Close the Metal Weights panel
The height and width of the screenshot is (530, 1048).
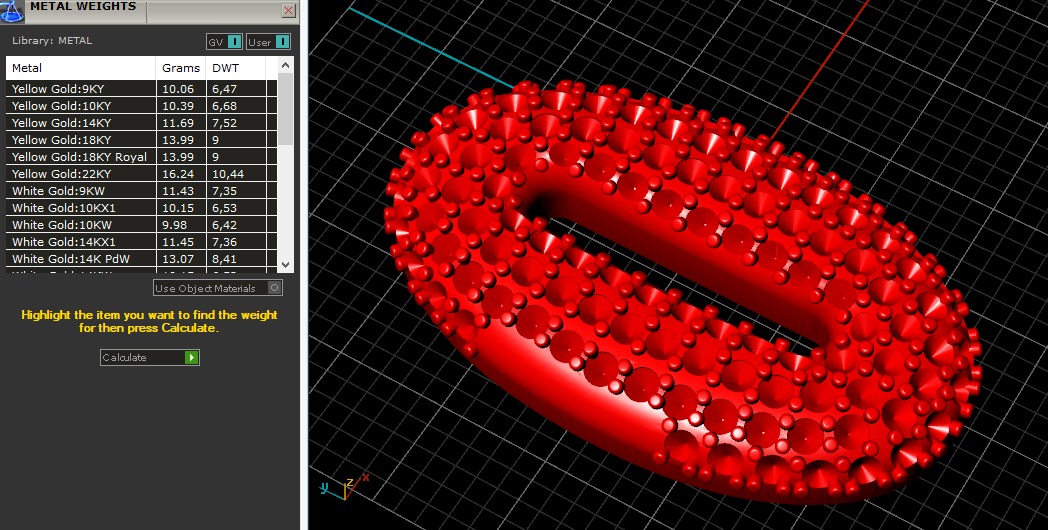point(288,10)
